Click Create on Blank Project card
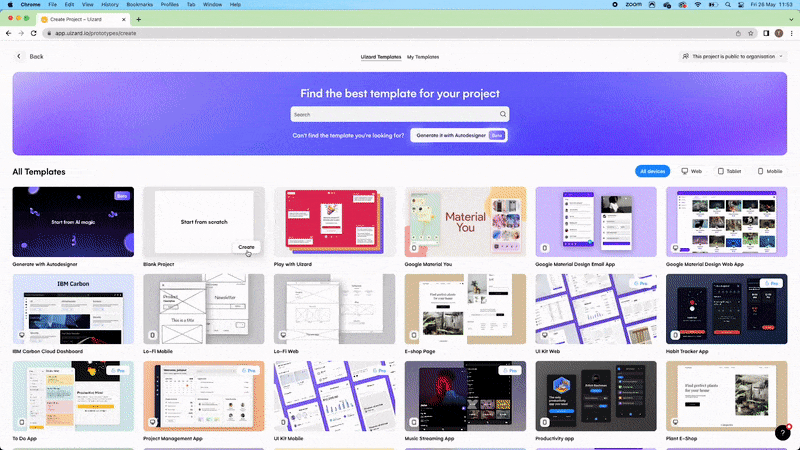800x450 pixels. [x=246, y=246]
